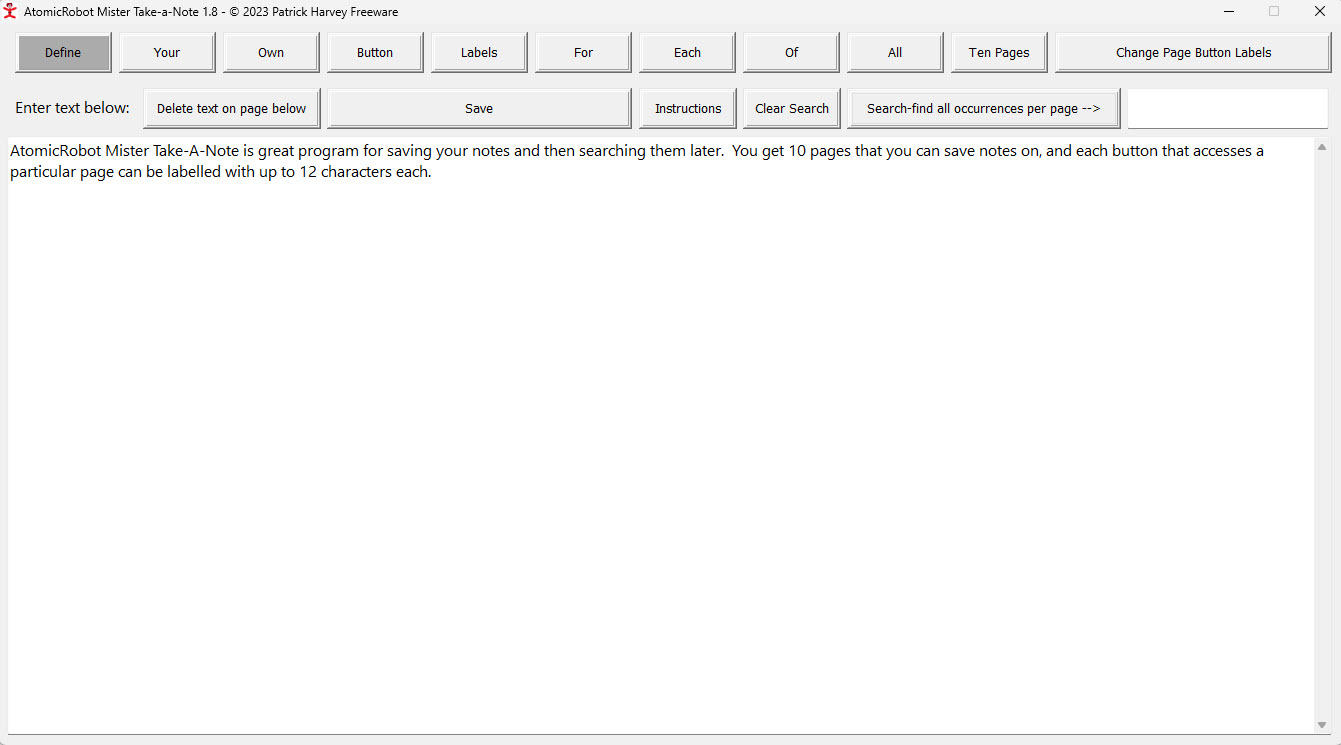This screenshot has height=745, width=1341.
Task: Switch to the 'For' page
Action: [x=583, y=53]
